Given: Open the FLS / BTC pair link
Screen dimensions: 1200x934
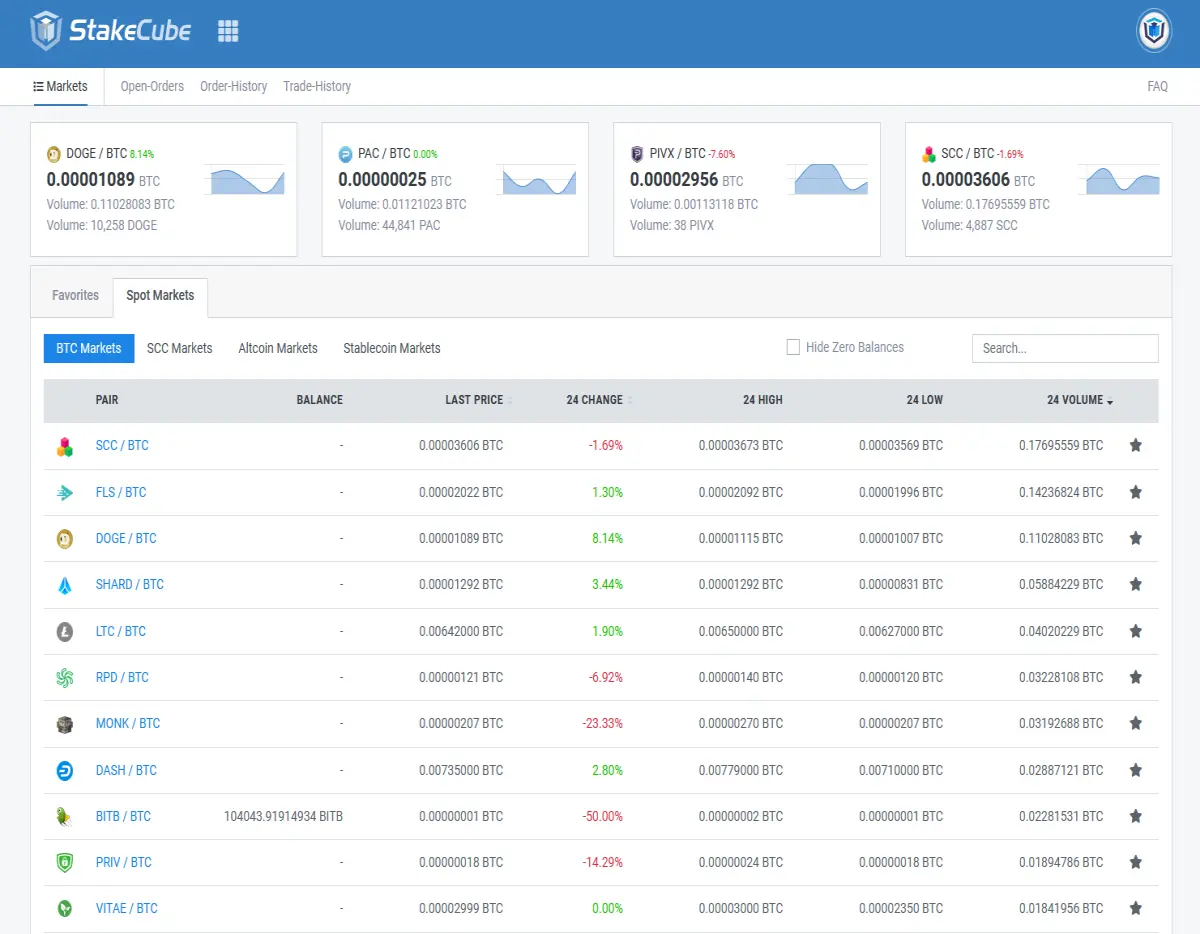Looking at the screenshot, I should pyautogui.click(x=121, y=492).
